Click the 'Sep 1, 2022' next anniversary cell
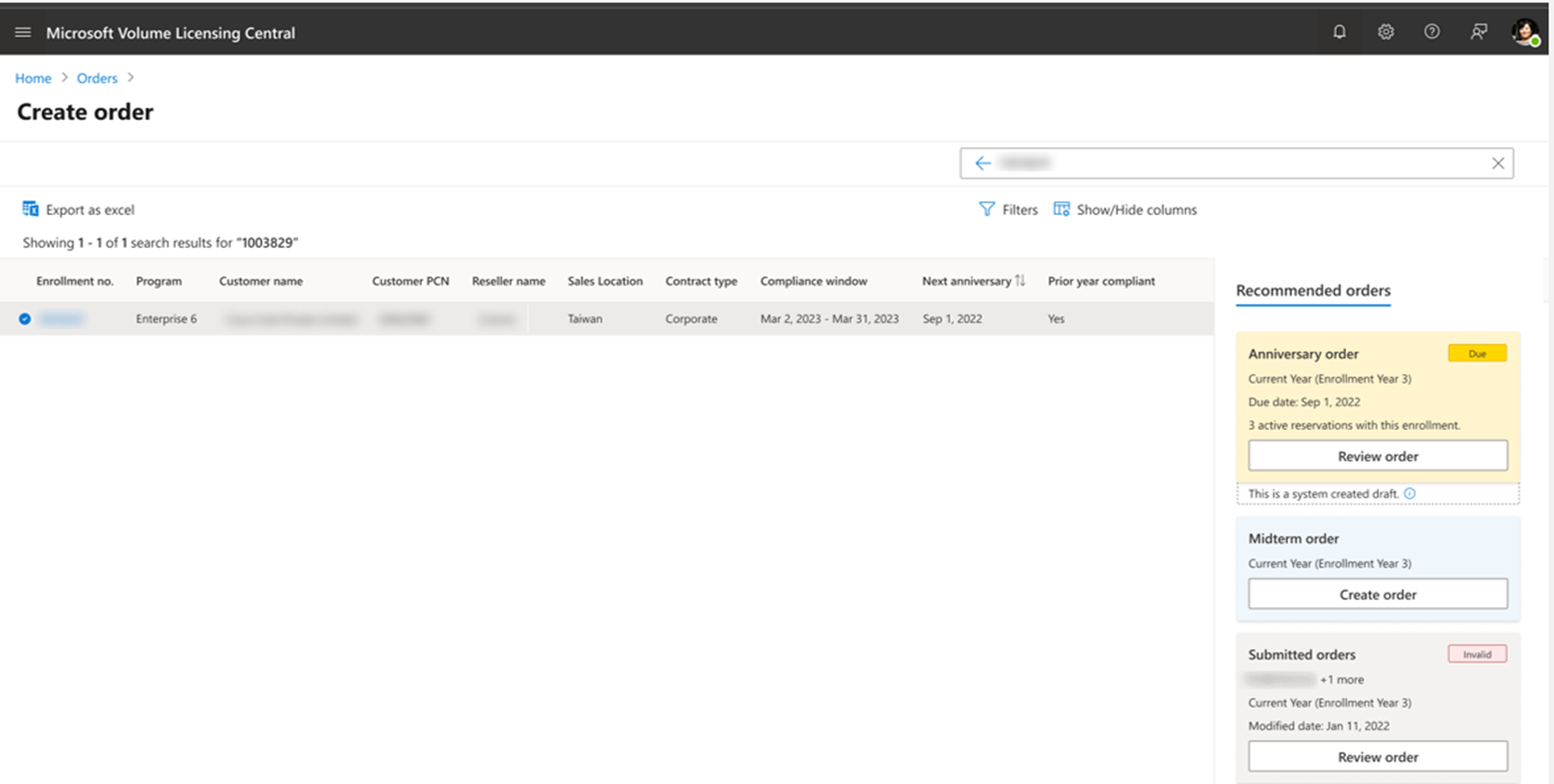The width and height of the screenshot is (1554, 784). pos(952,318)
